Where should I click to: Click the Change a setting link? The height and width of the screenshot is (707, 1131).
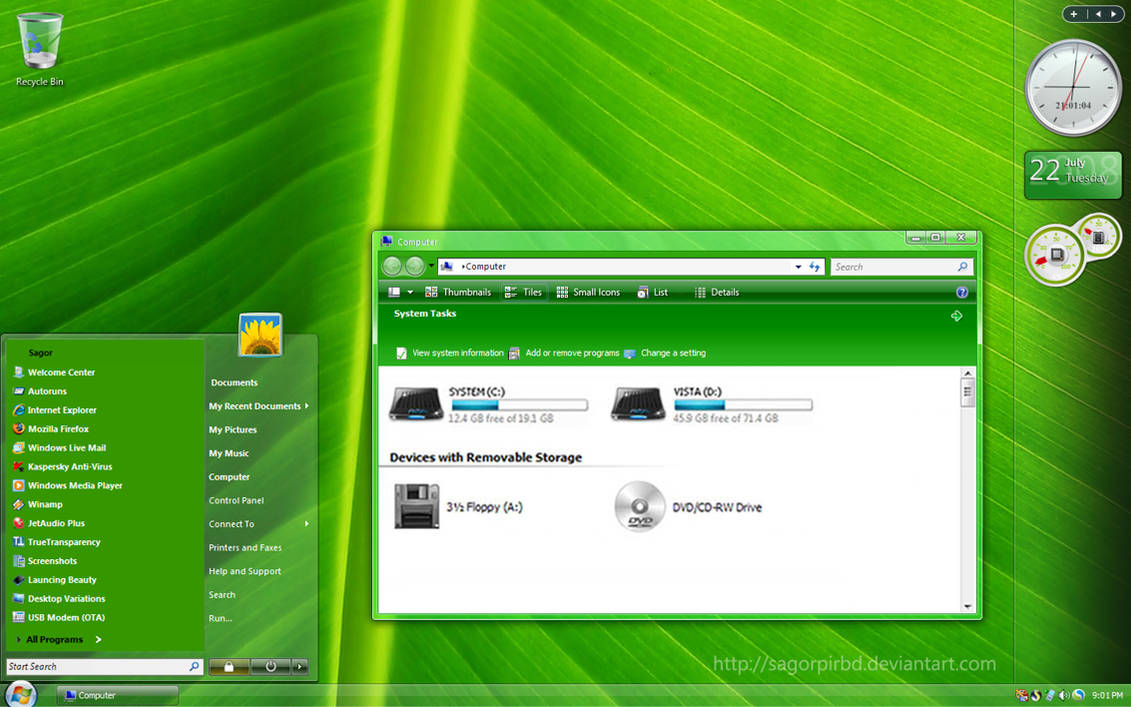click(673, 353)
